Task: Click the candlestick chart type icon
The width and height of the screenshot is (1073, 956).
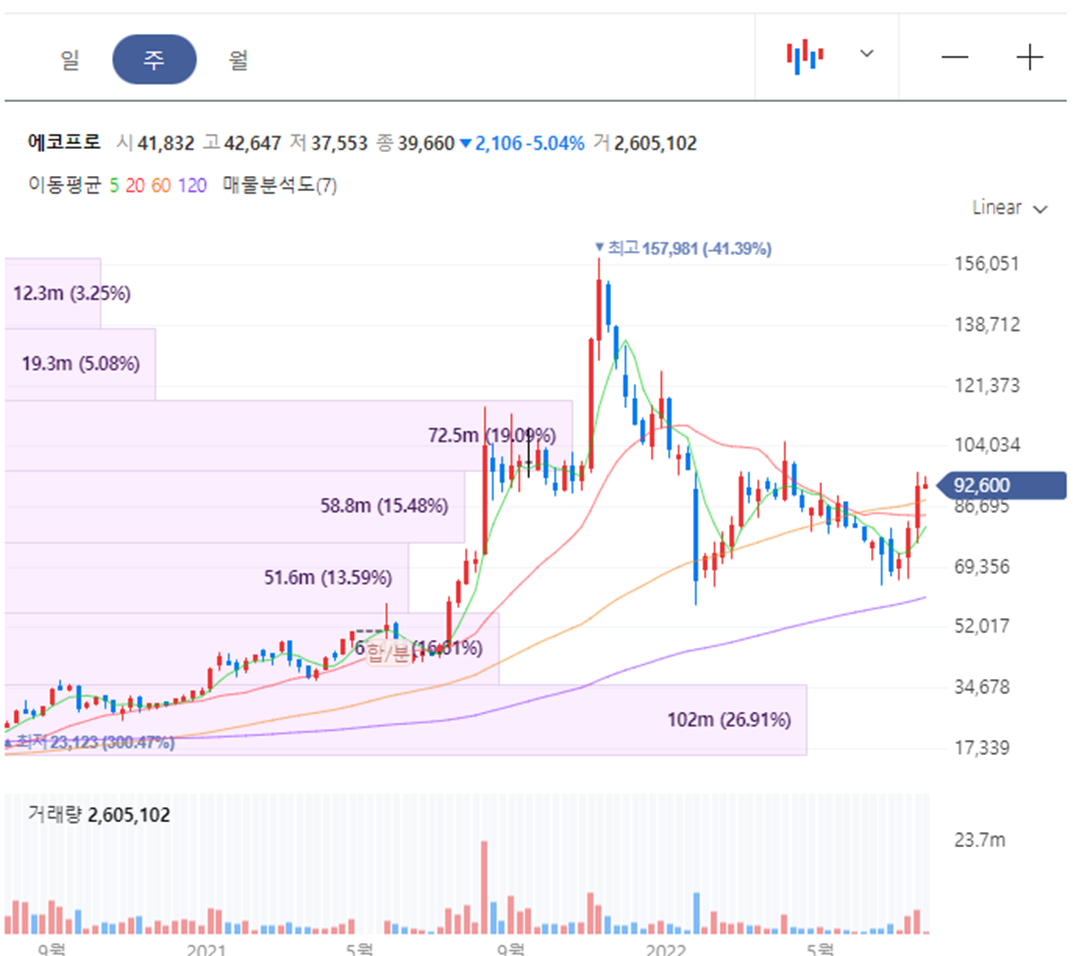Action: click(805, 56)
